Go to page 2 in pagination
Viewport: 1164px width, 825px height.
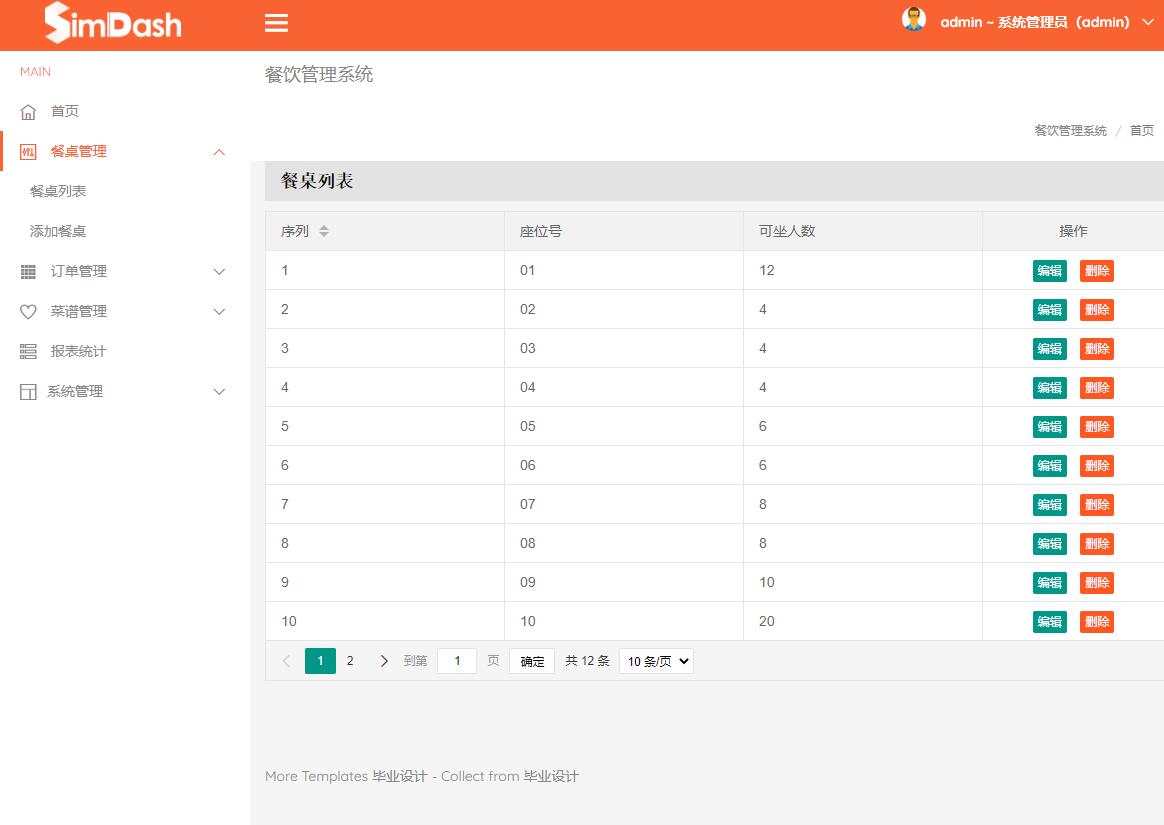[350, 660]
